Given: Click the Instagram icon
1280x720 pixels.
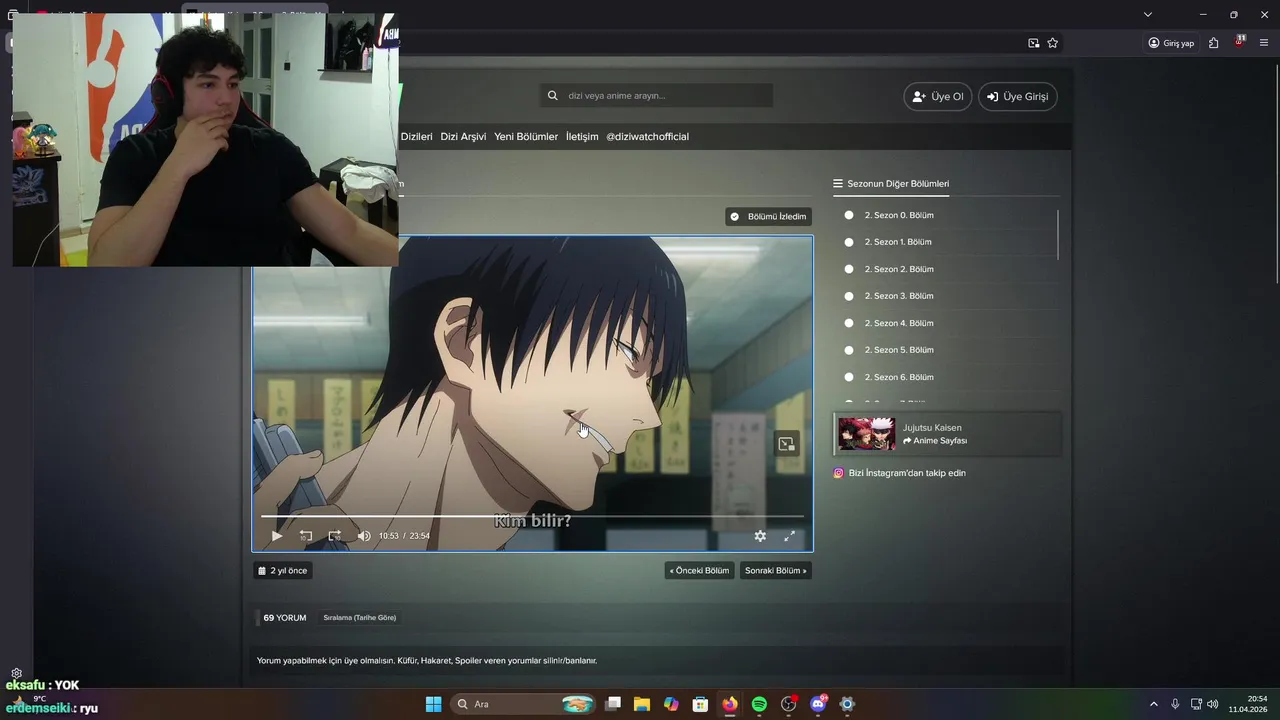Looking at the screenshot, I should coord(839,473).
